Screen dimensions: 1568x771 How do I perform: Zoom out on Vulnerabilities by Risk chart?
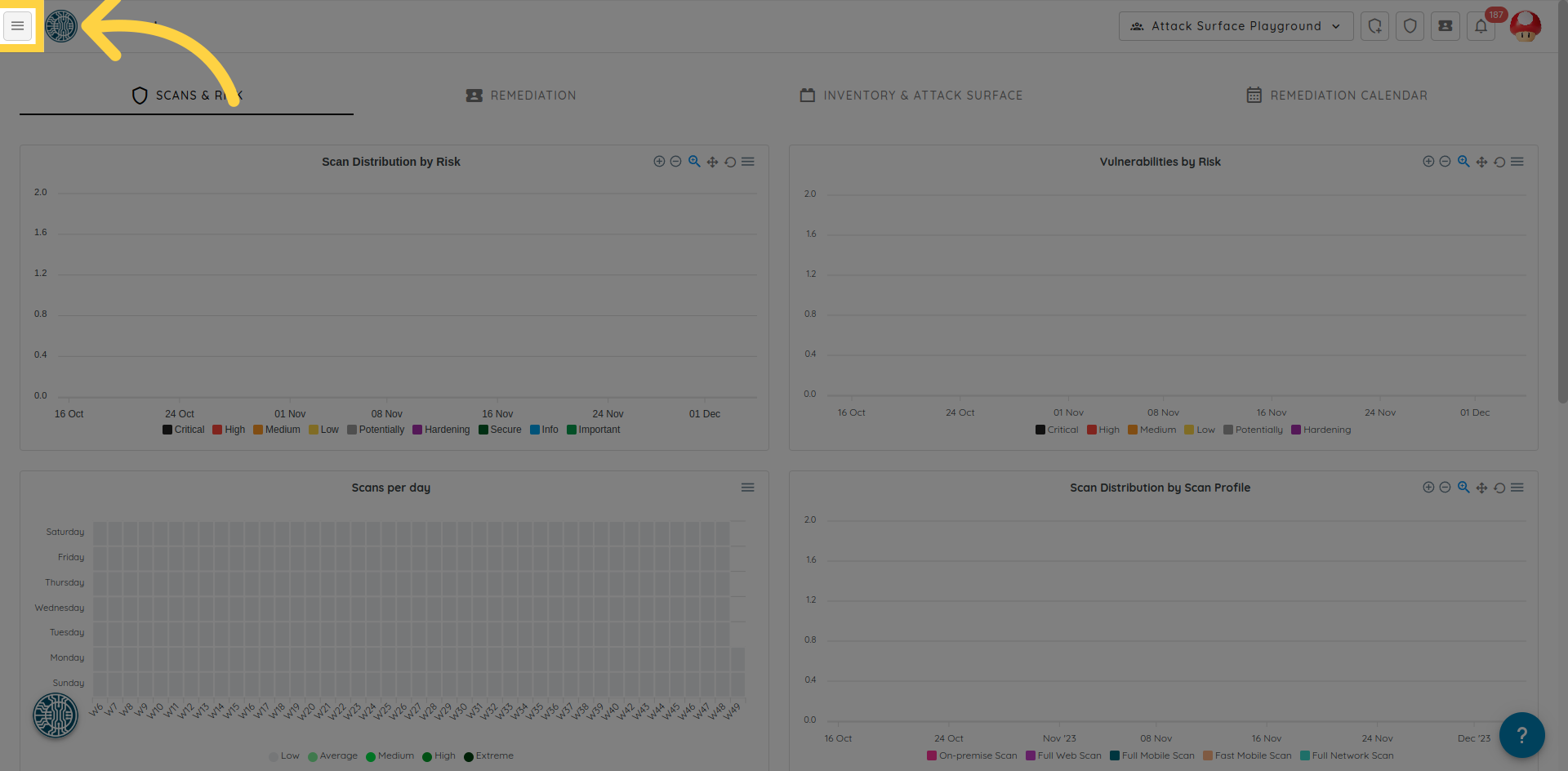point(1445,162)
